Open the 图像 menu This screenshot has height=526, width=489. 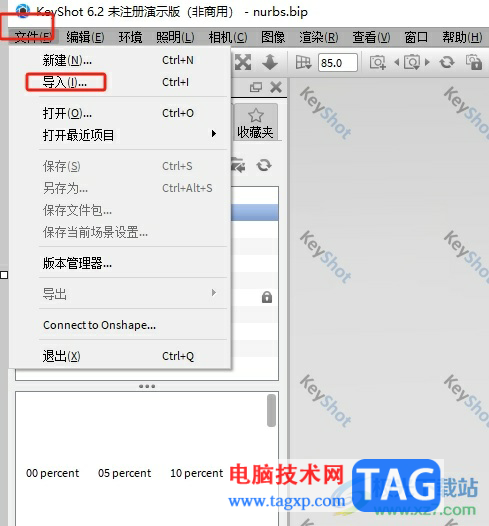pyautogui.click(x=273, y=37)
